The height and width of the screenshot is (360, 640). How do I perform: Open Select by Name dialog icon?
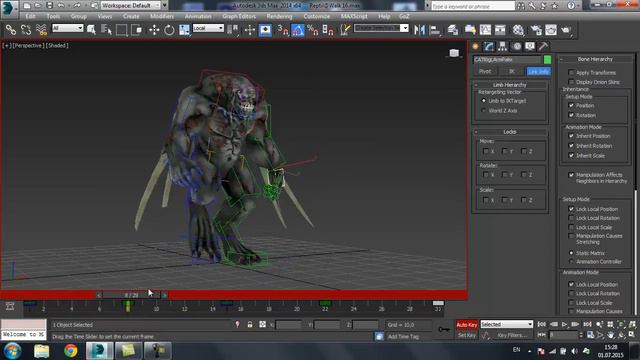point(106,30)
